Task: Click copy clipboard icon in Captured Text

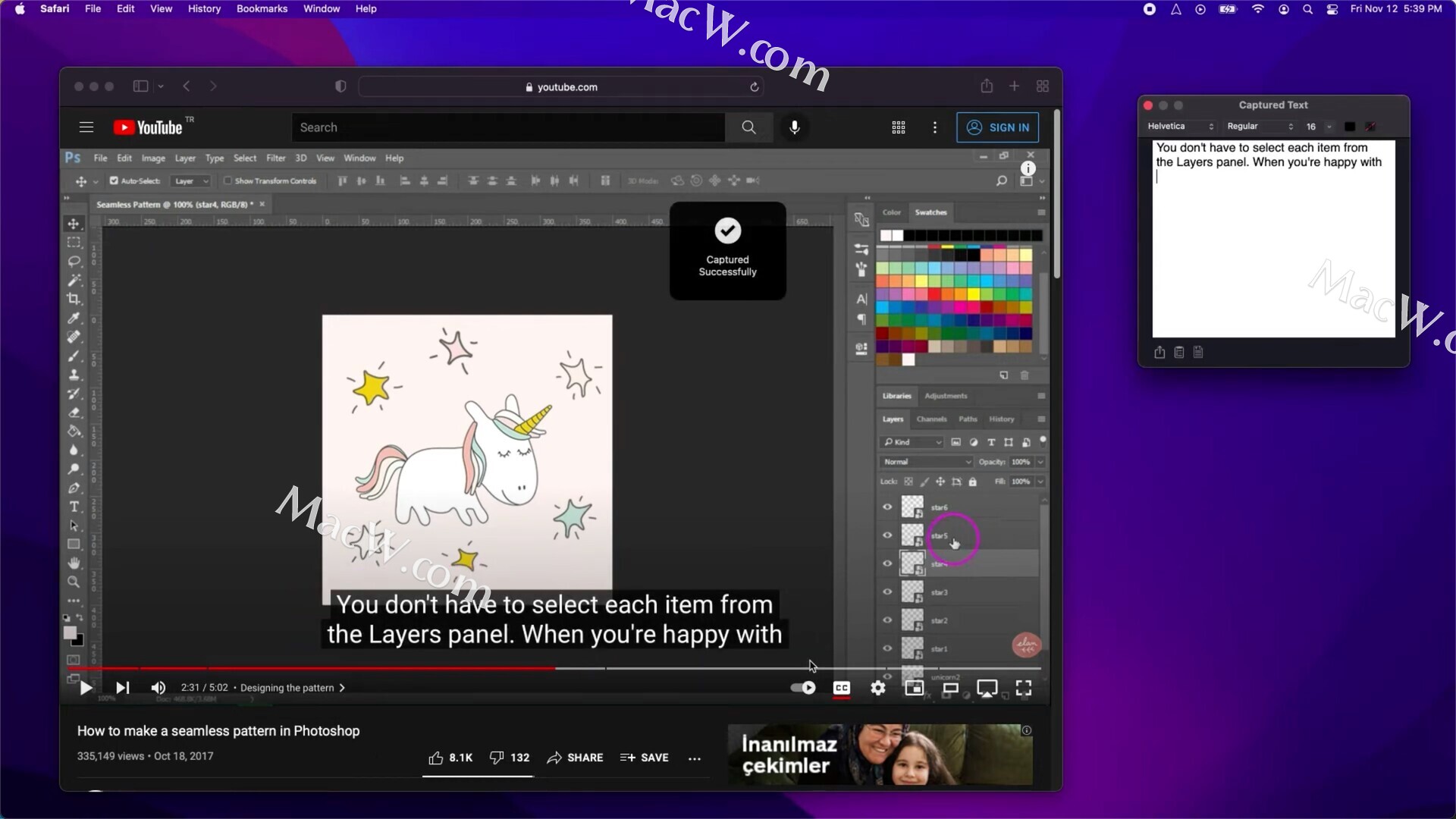Action: click(1179, 352)
